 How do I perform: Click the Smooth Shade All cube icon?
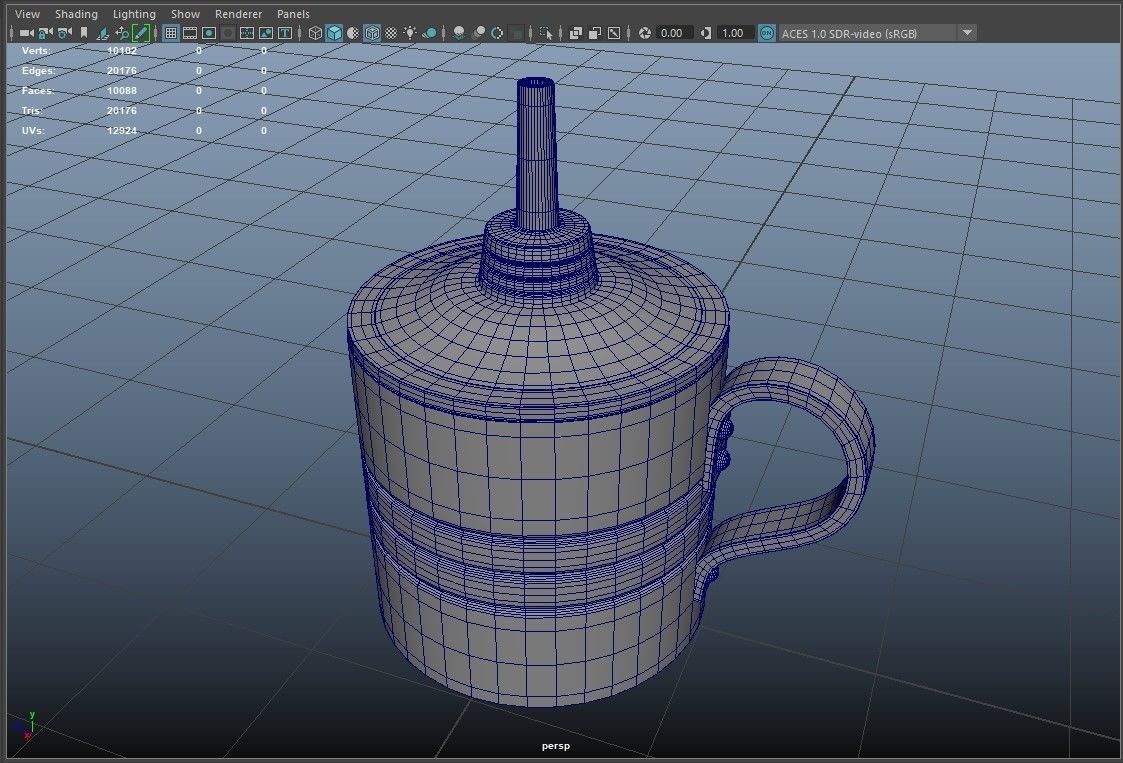(x=334, y=33)
